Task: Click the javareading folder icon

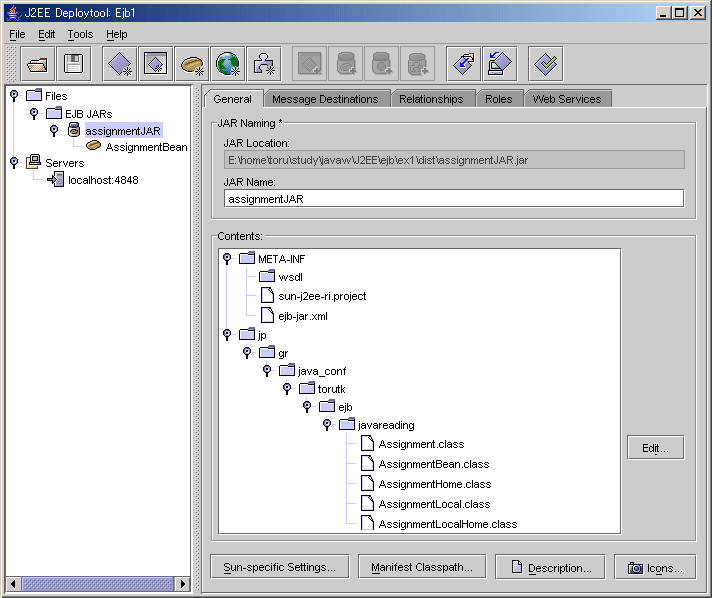Action: click(x=347, y=424)
